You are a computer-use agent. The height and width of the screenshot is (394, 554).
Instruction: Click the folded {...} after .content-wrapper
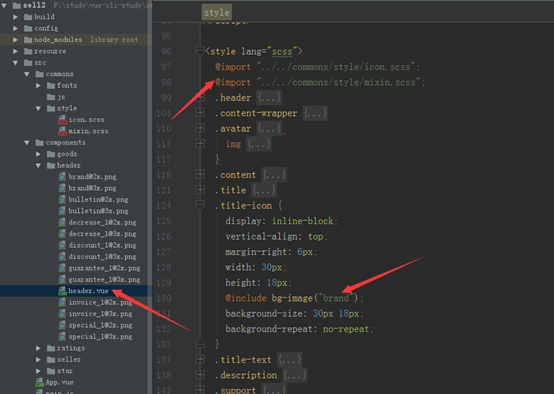tap(315, 113)
